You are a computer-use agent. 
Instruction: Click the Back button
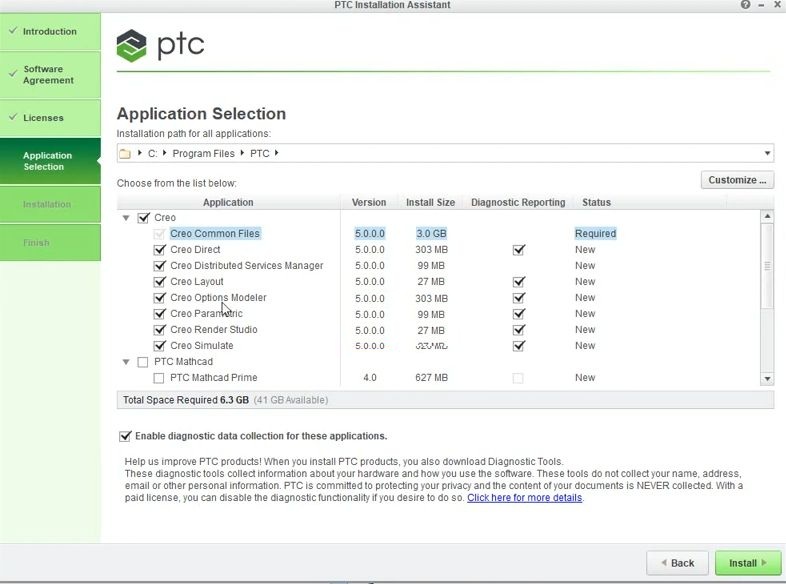pyautogui.click(x=677, y=563)
